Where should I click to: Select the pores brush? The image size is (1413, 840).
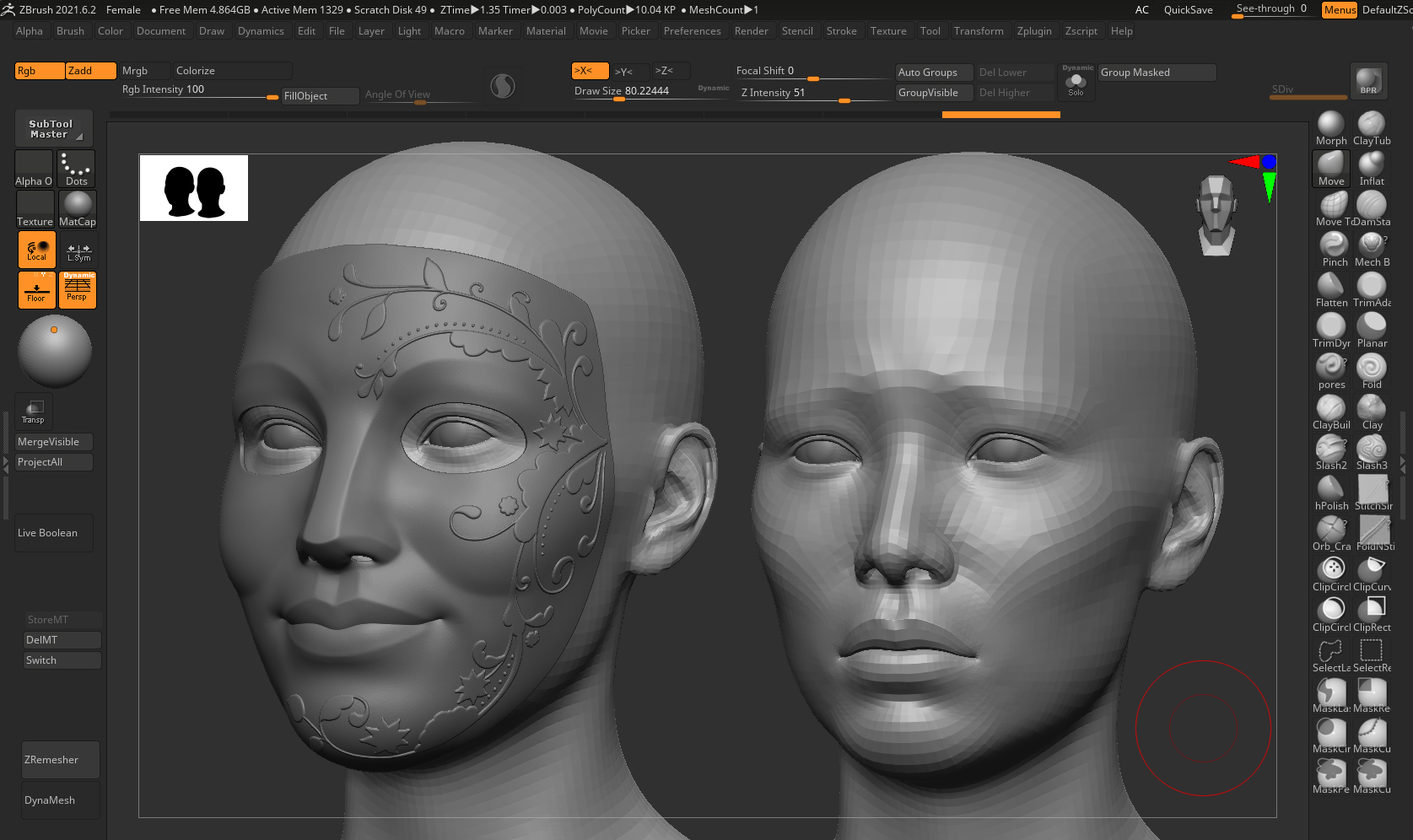pyautogui.click(x=1331, y=372)
